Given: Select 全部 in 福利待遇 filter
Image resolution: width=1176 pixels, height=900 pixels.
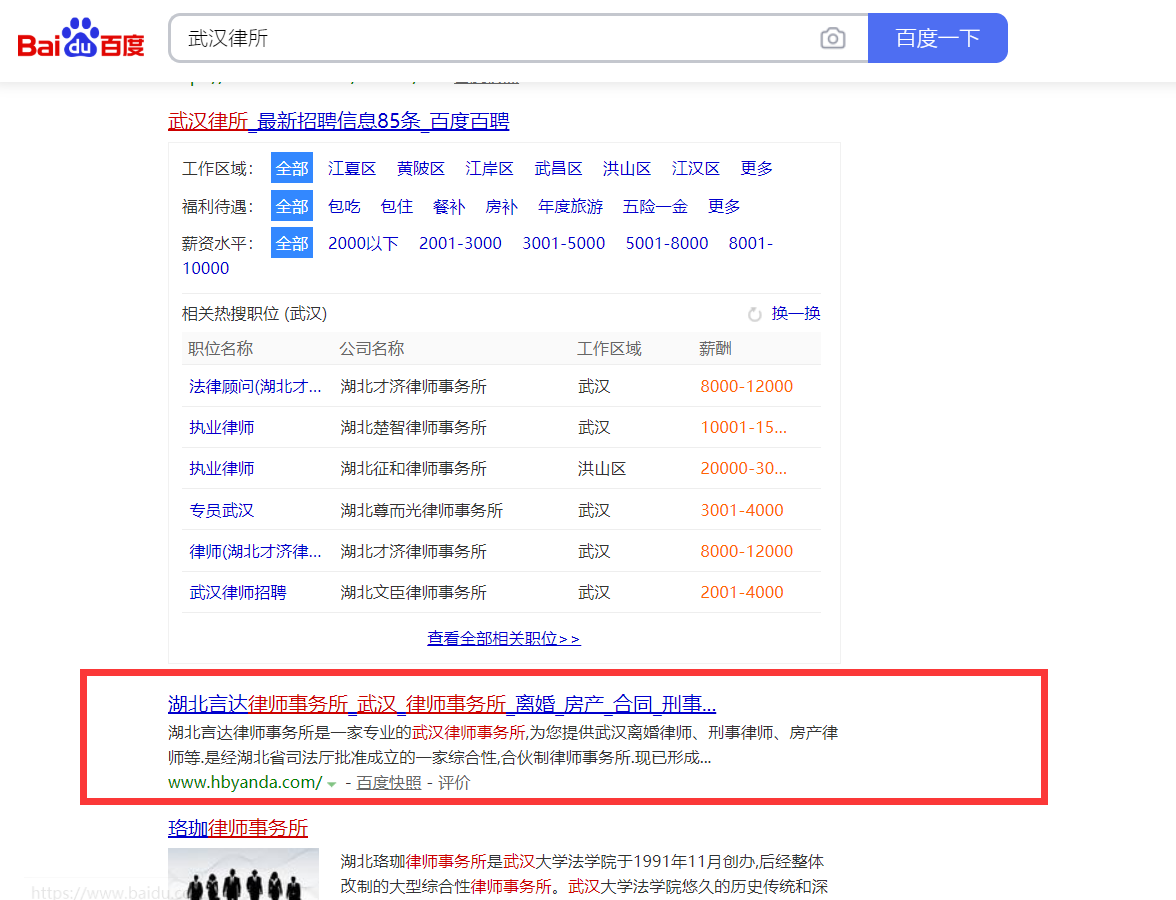Looking at the screenshot, I should point(292,206).
